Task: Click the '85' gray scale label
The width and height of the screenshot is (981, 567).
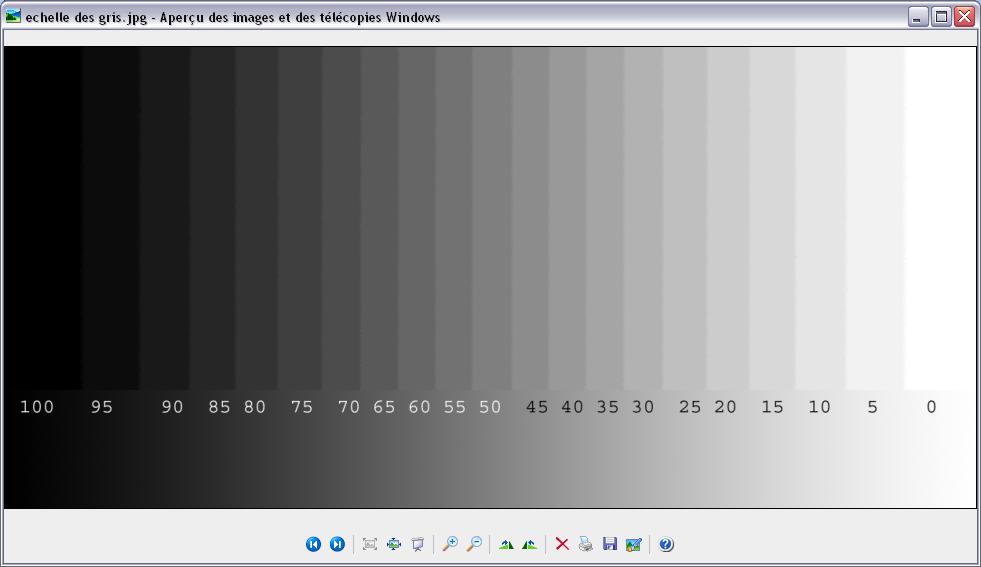Action: pos(219,407)
